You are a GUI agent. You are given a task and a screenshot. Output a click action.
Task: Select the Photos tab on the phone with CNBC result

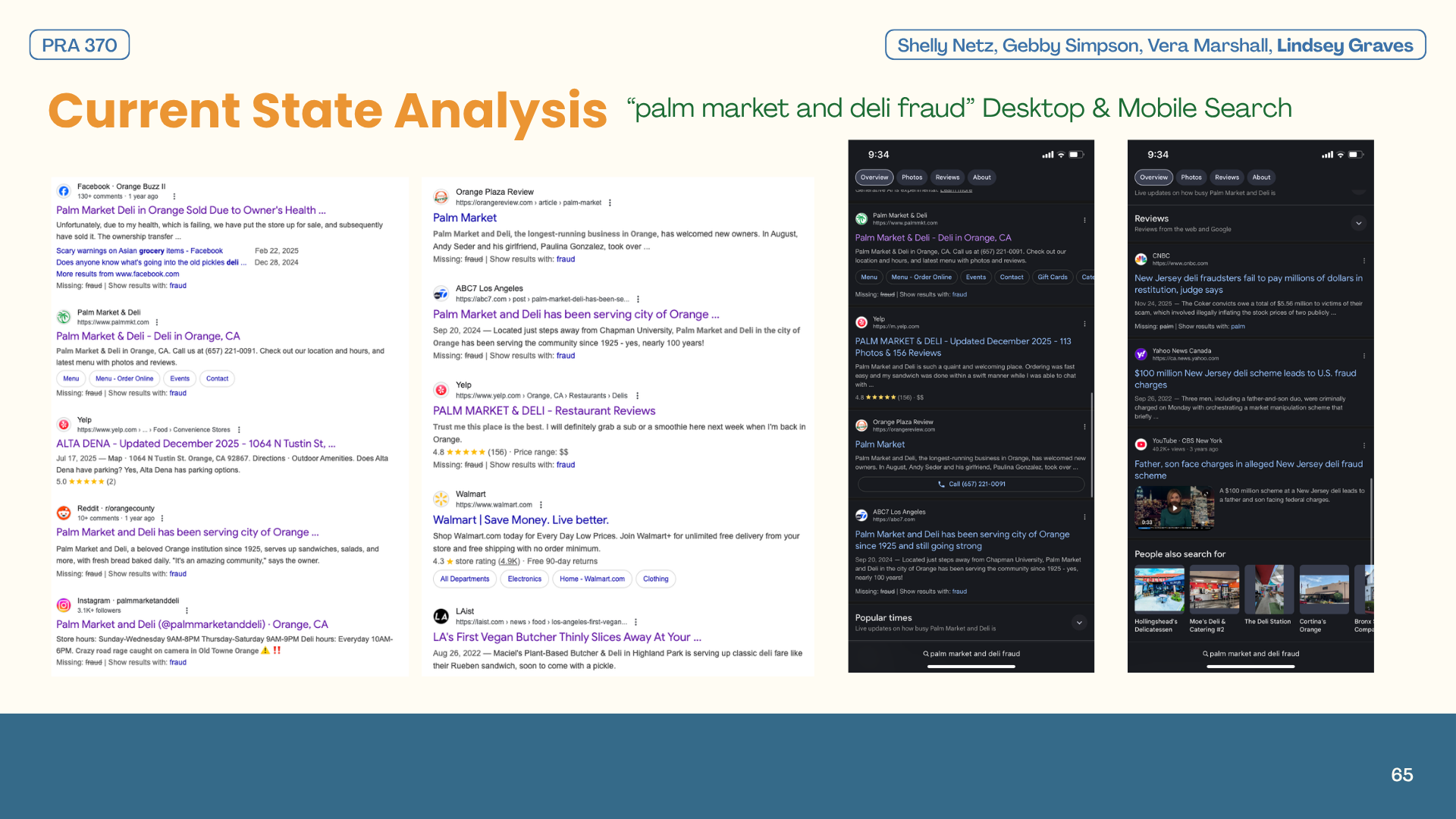pyautogui.click(x=1191, y=177)
